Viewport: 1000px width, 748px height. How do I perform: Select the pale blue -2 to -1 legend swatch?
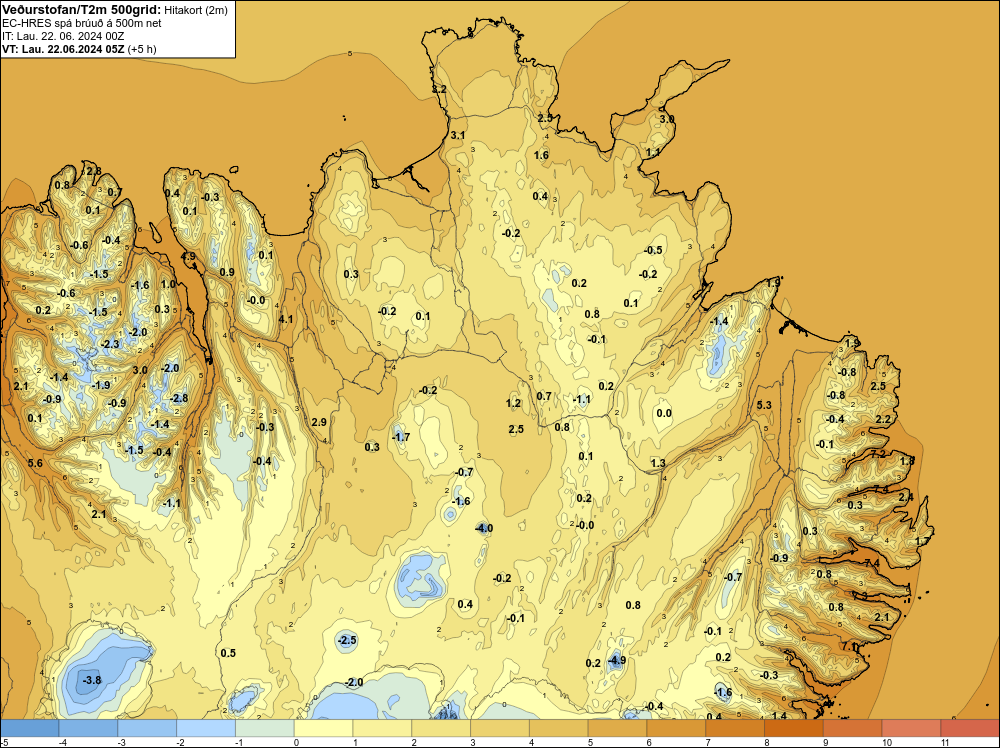tap(206, 728)
